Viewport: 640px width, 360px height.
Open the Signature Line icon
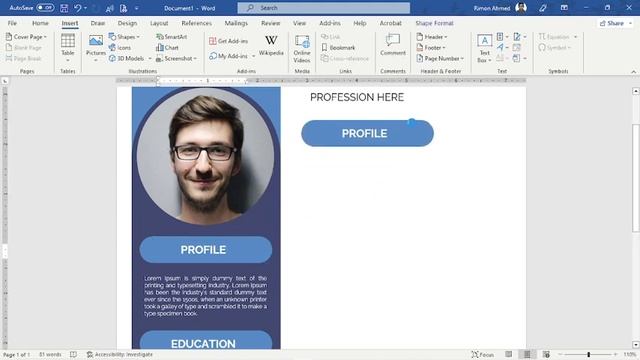[x=519, y=37]
